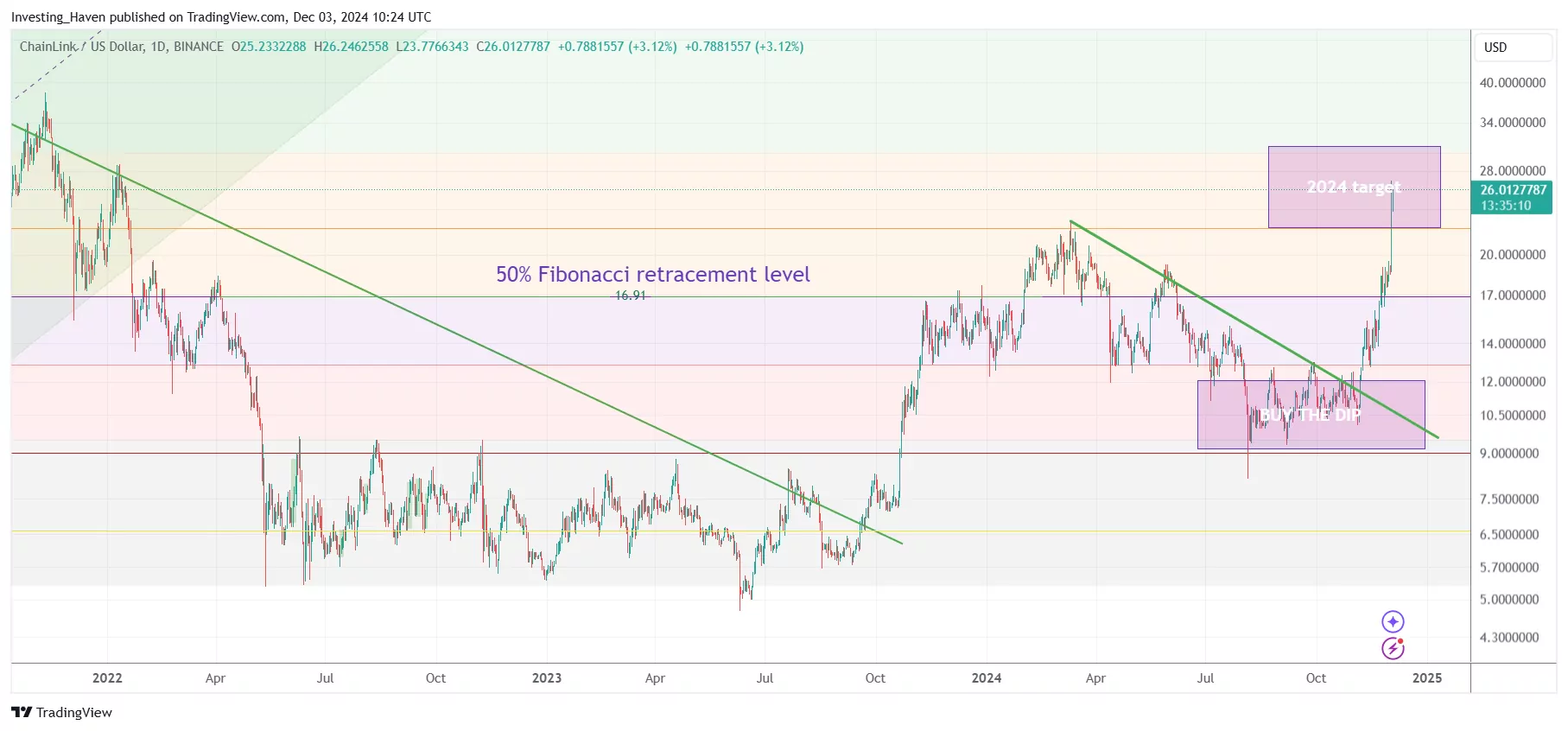Click the 7.5000000 price axis label
This screenshot has height=731, width=1568.
[1509, 499]
